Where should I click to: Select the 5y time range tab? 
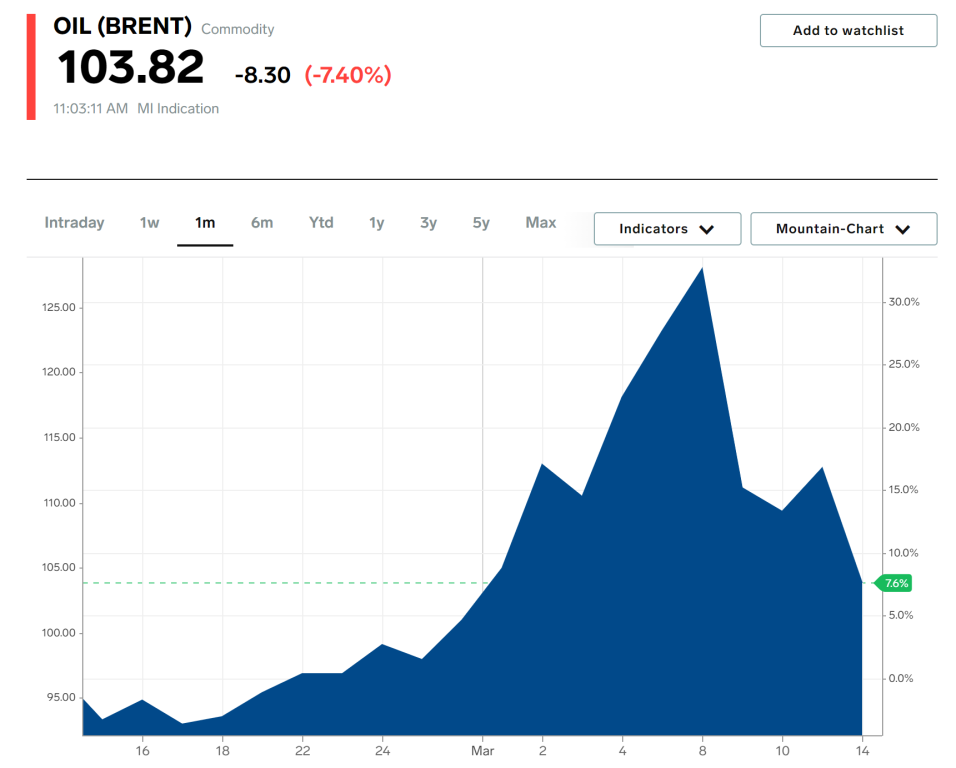coord(481,223)
